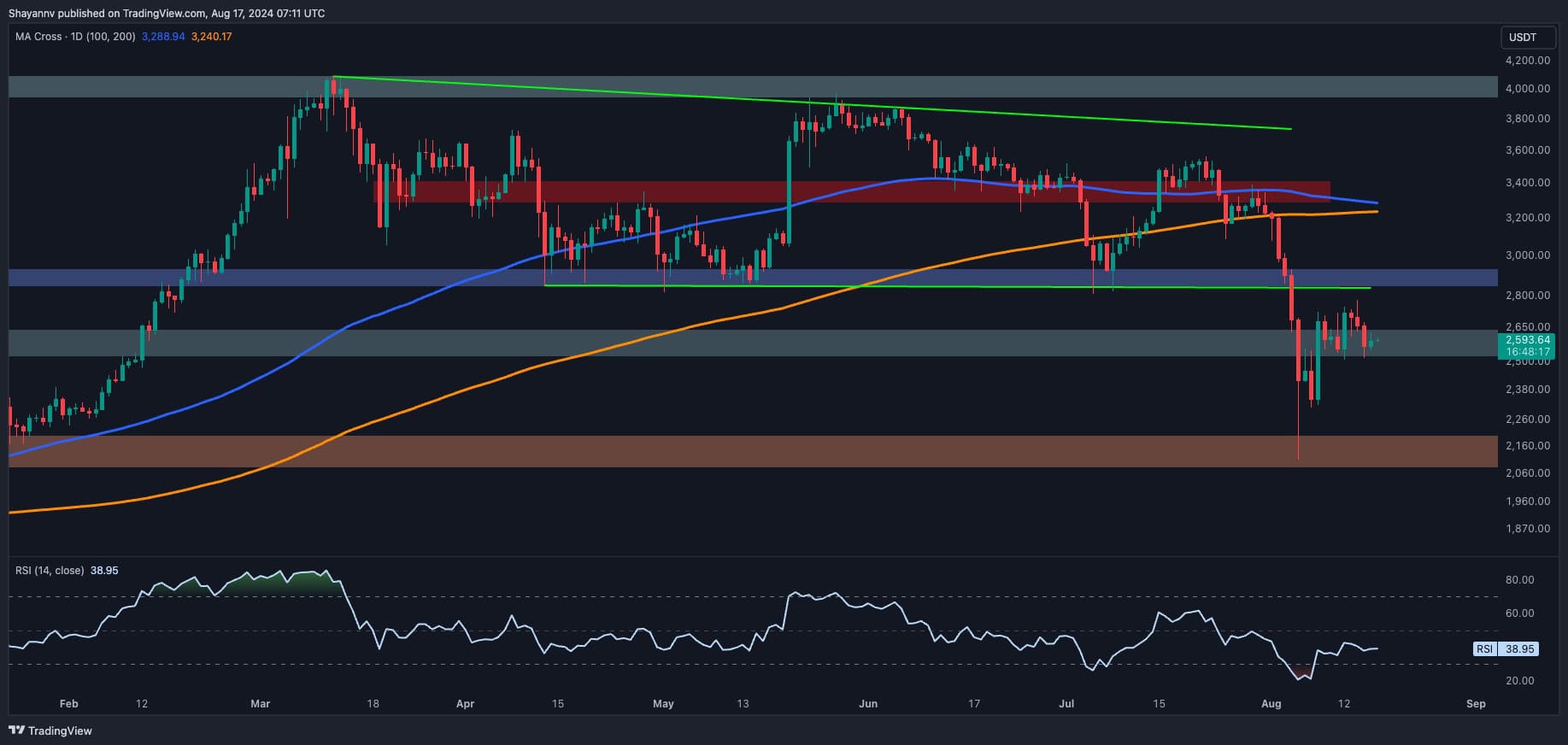
Task: Click the 100 MA value 3,288.94
Action: [x=163, y=37]
